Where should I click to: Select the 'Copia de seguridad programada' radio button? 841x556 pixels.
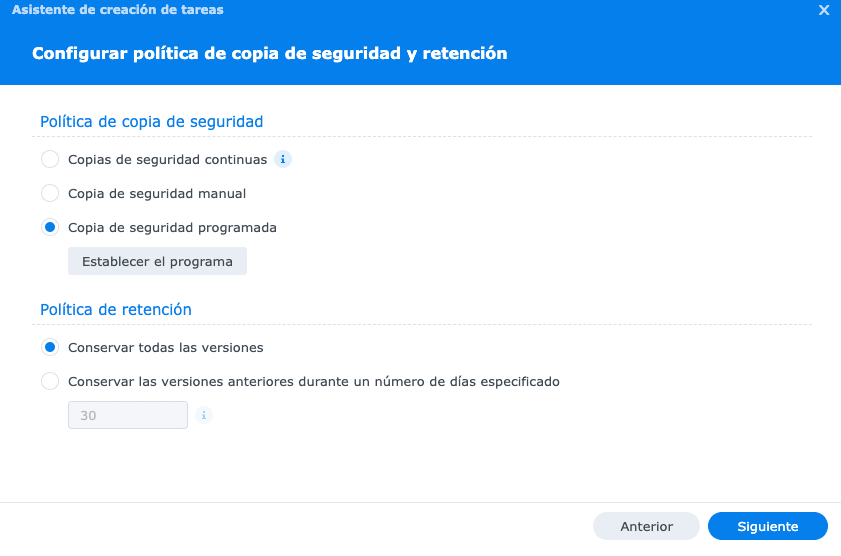coord(50,227)
